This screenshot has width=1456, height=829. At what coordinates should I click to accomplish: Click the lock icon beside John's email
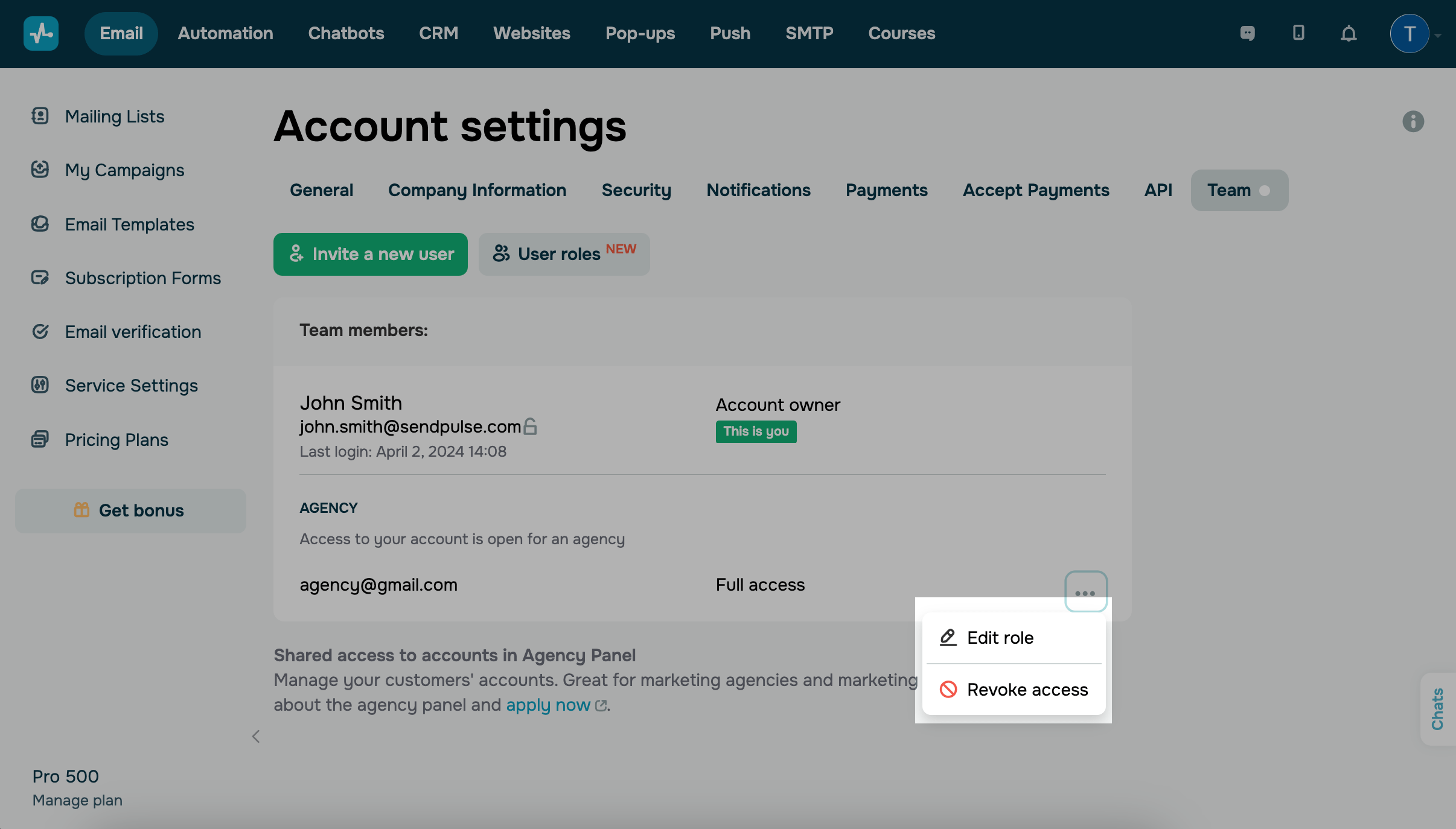[x=530, y=427]
